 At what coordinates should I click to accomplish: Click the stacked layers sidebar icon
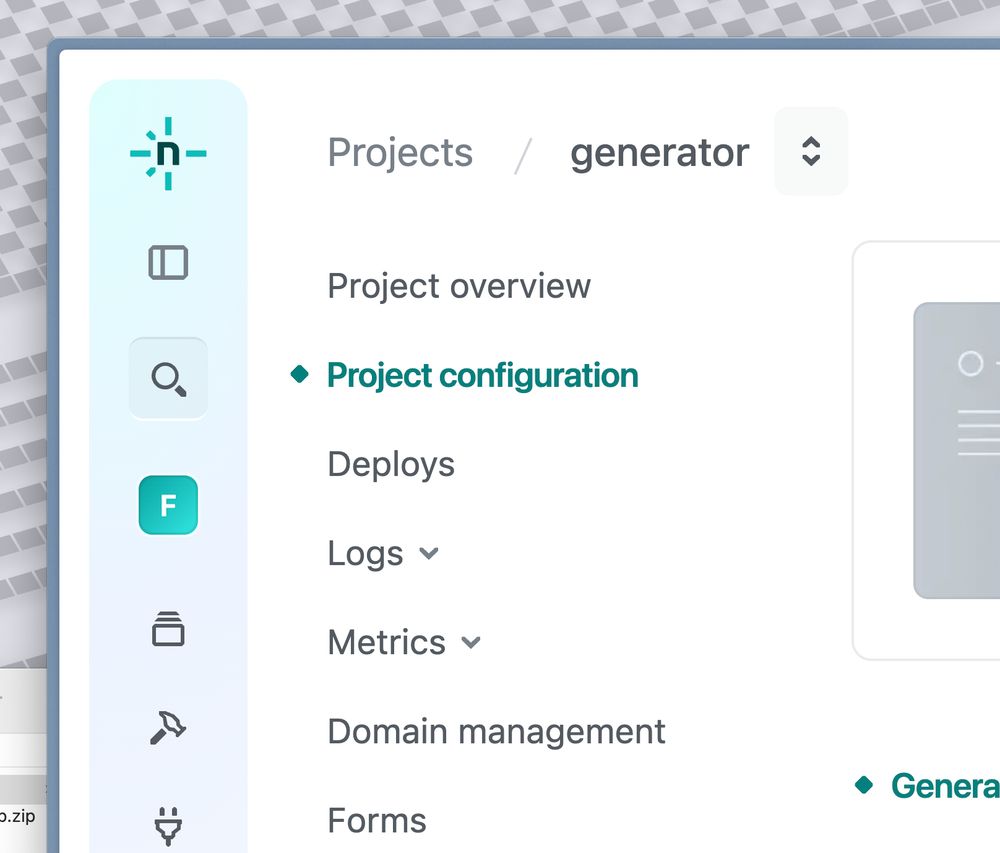pos(168,629)
